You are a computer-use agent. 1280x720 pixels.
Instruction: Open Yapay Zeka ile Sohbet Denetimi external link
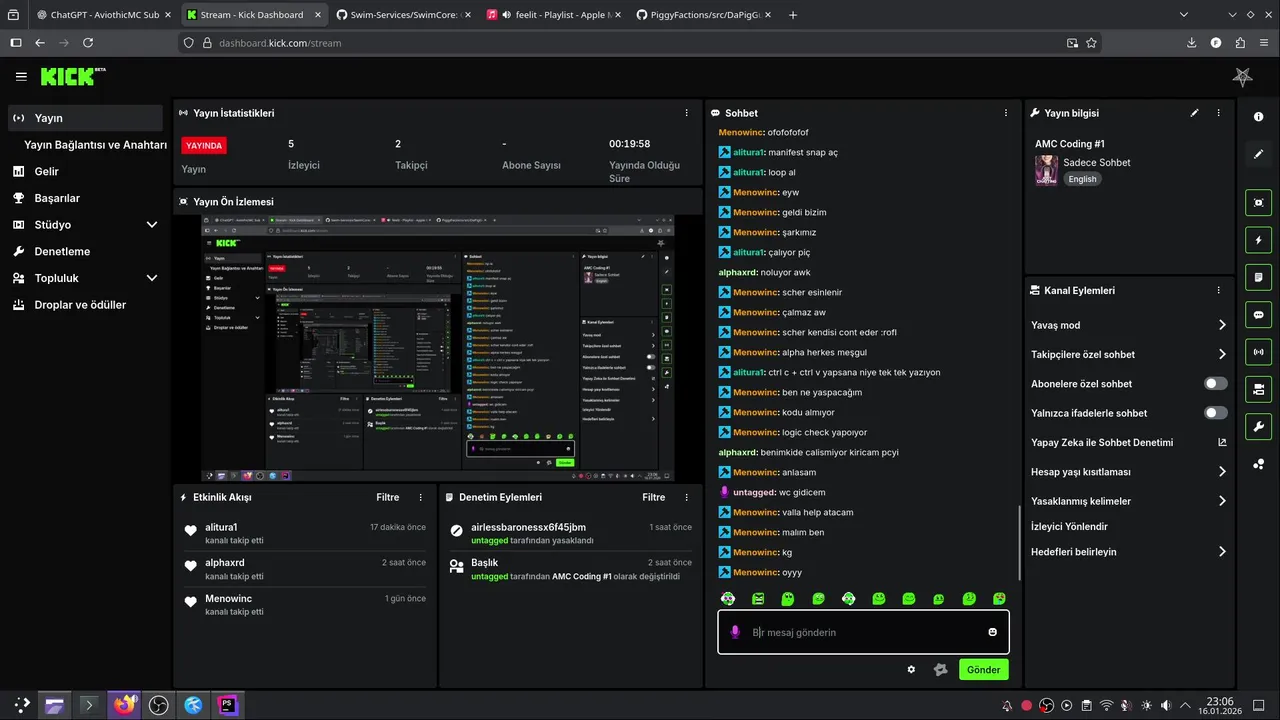pos(1222,442)
